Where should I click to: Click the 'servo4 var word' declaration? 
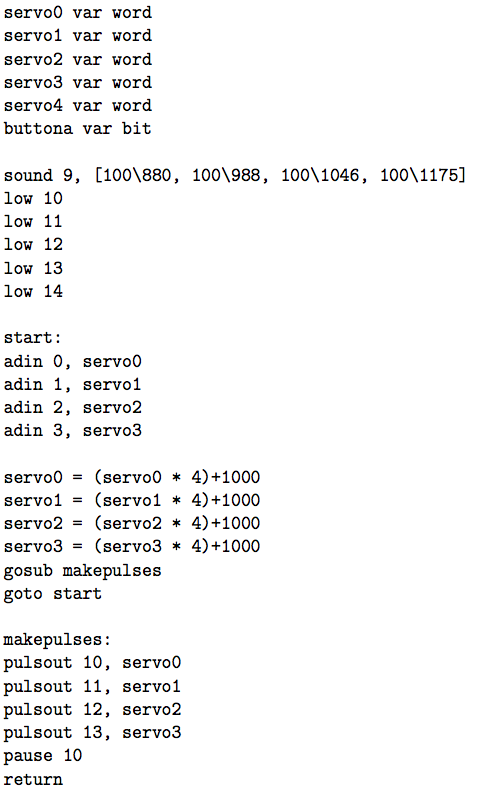coord(77,105)
